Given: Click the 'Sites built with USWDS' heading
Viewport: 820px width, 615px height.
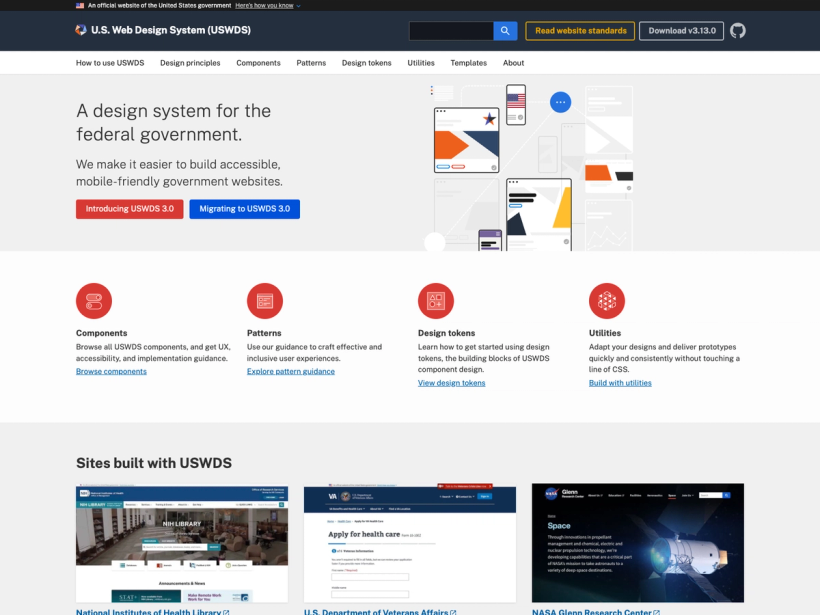Looking at the screenshot, I should pyautogui.click(x=154, y=463).
